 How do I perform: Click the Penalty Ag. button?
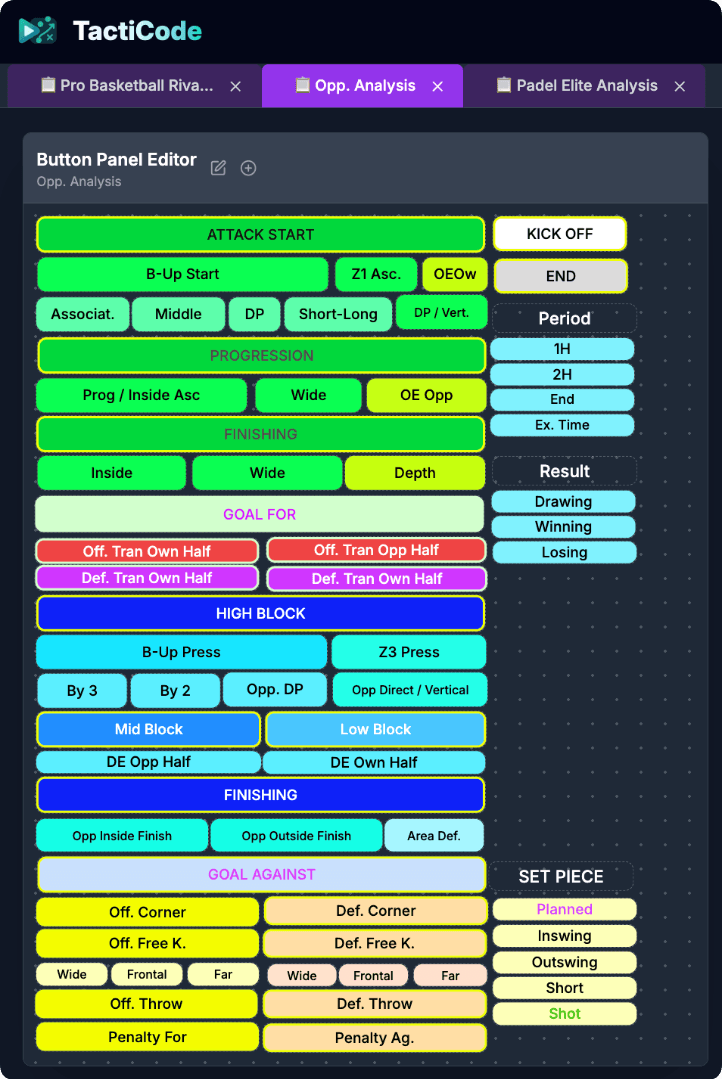tap(375, 1038)
